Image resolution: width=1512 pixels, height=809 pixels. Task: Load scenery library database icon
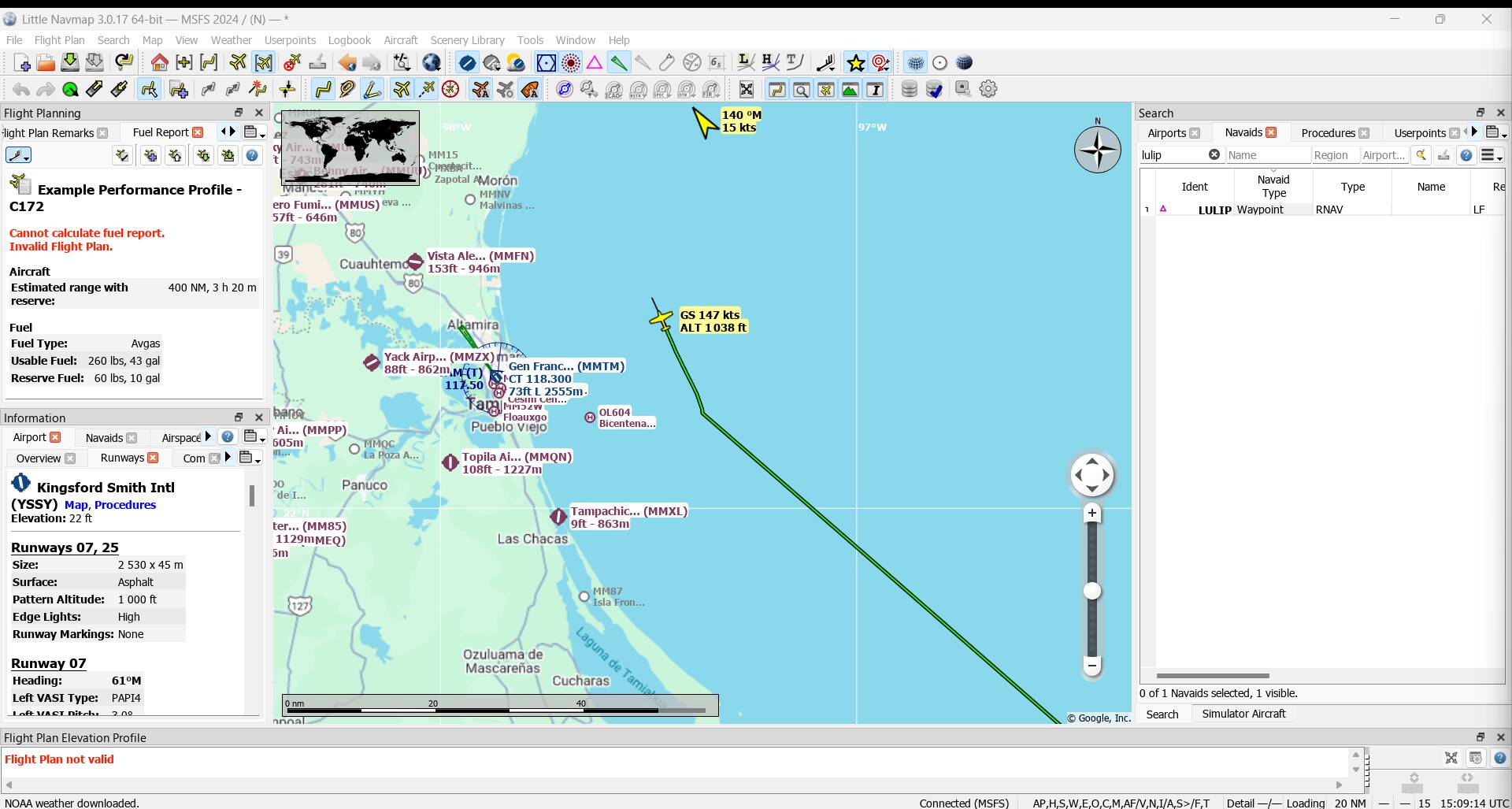coord(910,90)
